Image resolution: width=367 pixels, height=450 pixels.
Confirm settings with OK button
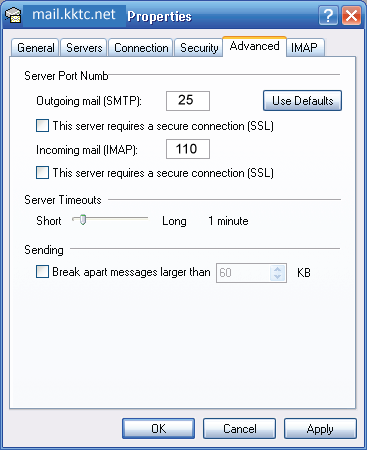(x=158, y=429)
